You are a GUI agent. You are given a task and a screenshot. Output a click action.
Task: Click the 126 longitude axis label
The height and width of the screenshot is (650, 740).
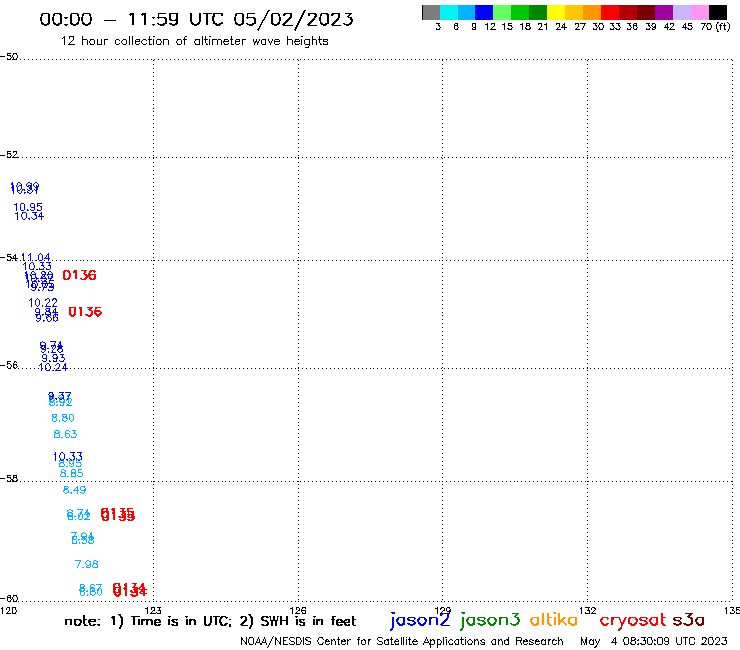point(298,610)
